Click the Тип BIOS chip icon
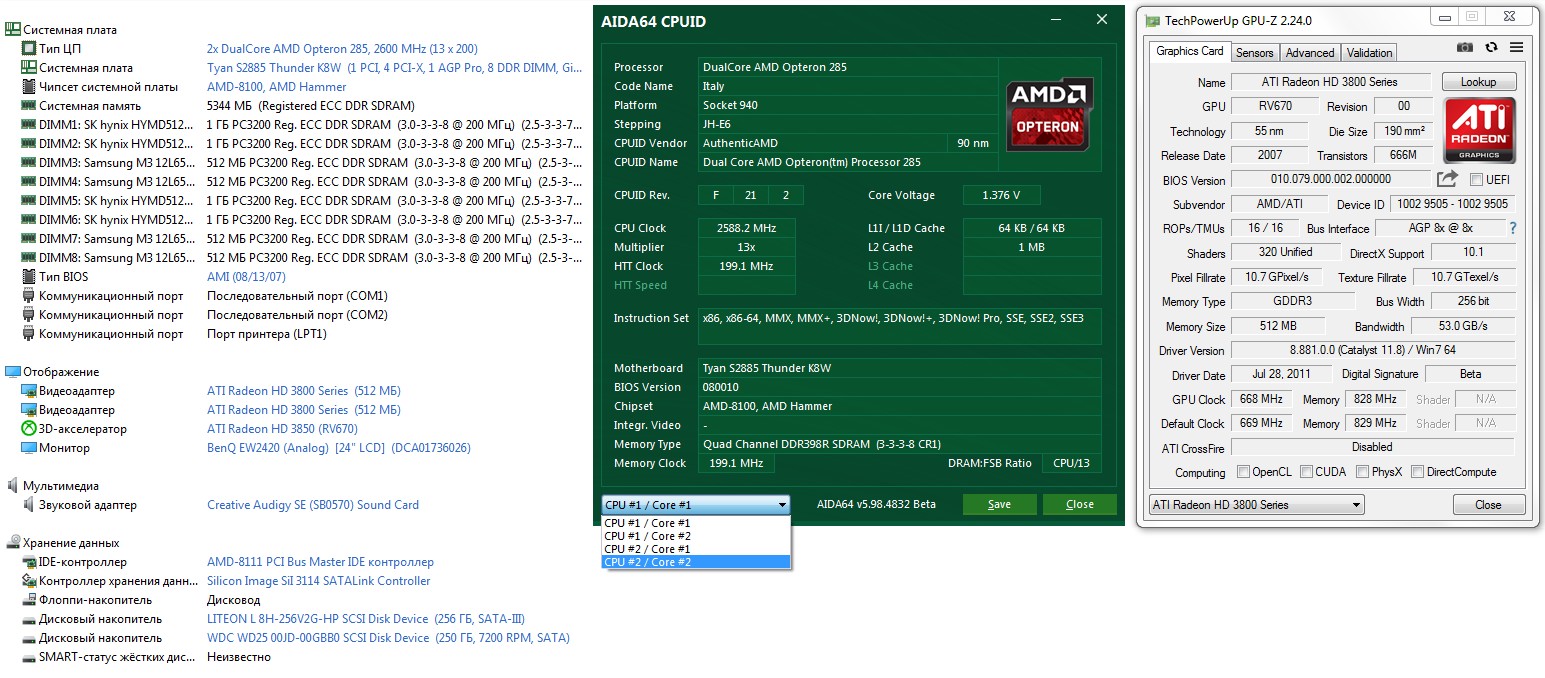 tap(29, 277)
